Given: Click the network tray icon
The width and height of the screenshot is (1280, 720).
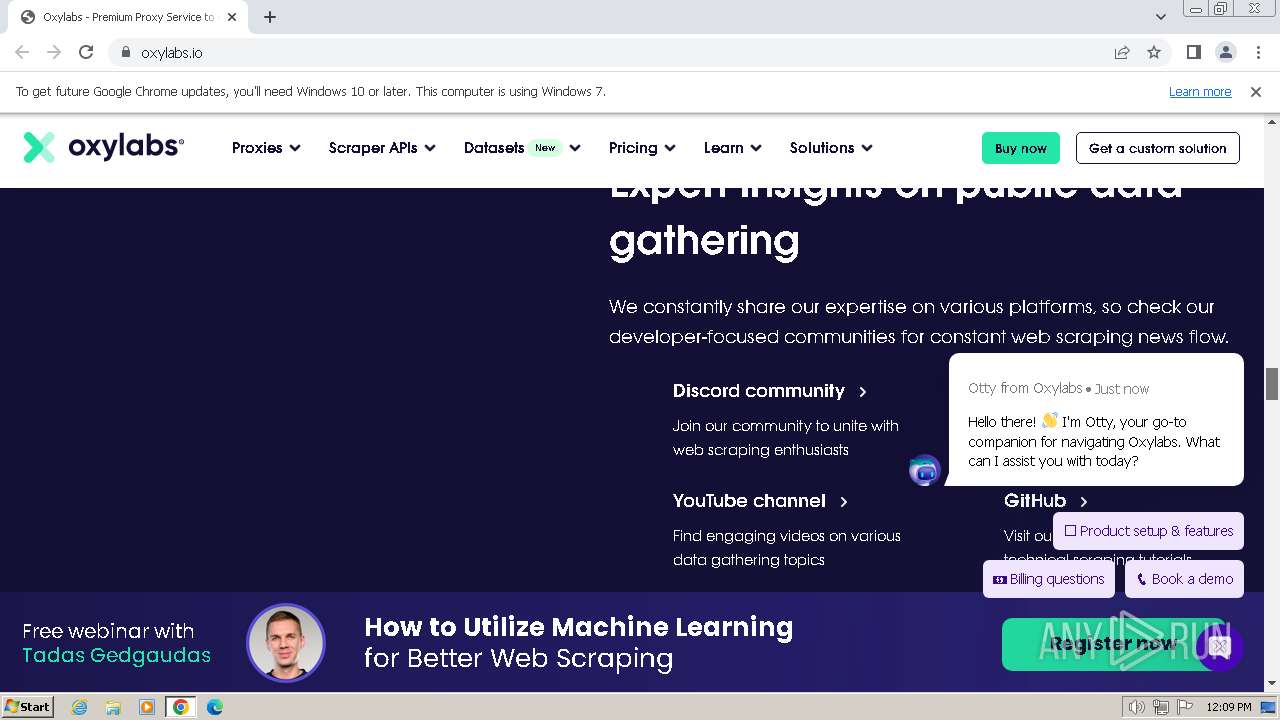Looking at the screenshot, I should (1161, 707).
